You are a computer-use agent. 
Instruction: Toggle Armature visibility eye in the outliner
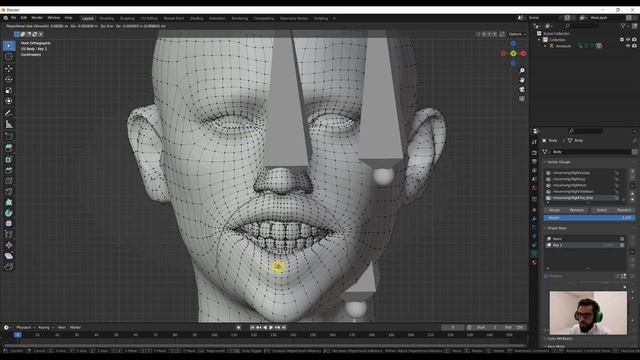[x=628, y=46]
